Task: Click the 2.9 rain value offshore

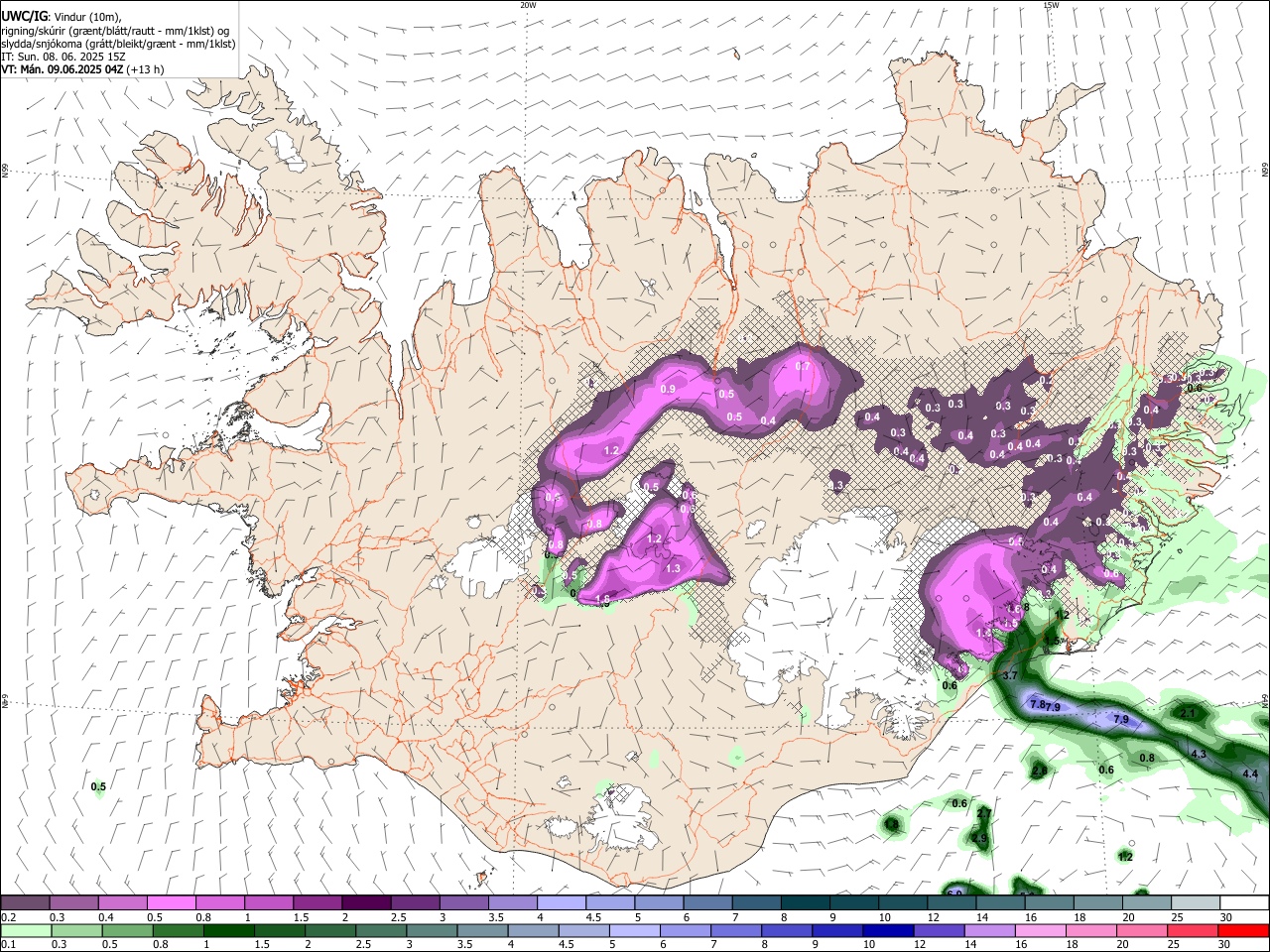Action: [x=979, y=839]
